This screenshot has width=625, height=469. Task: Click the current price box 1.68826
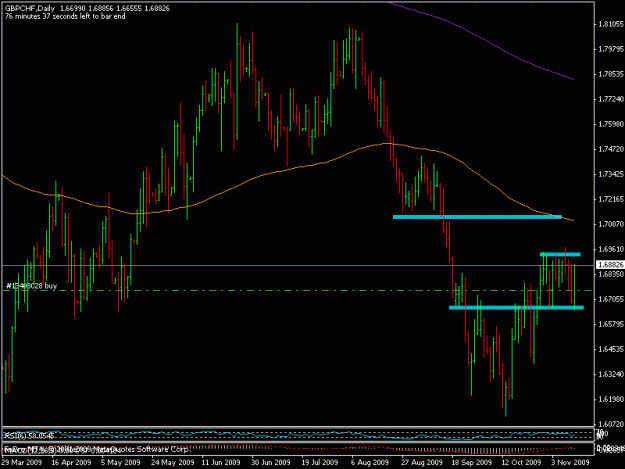610,265
